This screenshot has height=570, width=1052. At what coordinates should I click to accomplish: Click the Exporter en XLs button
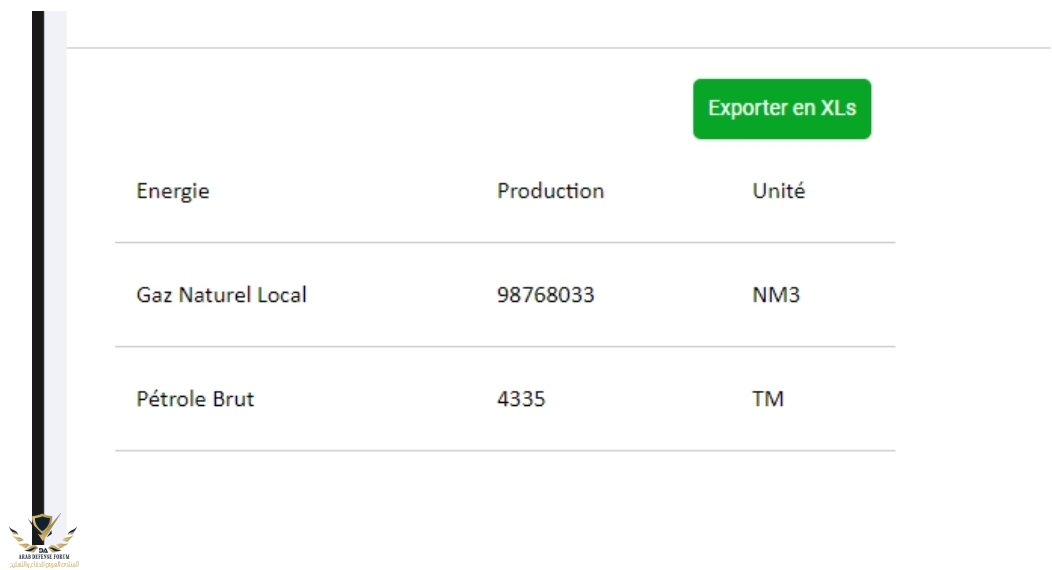point(782,109)
